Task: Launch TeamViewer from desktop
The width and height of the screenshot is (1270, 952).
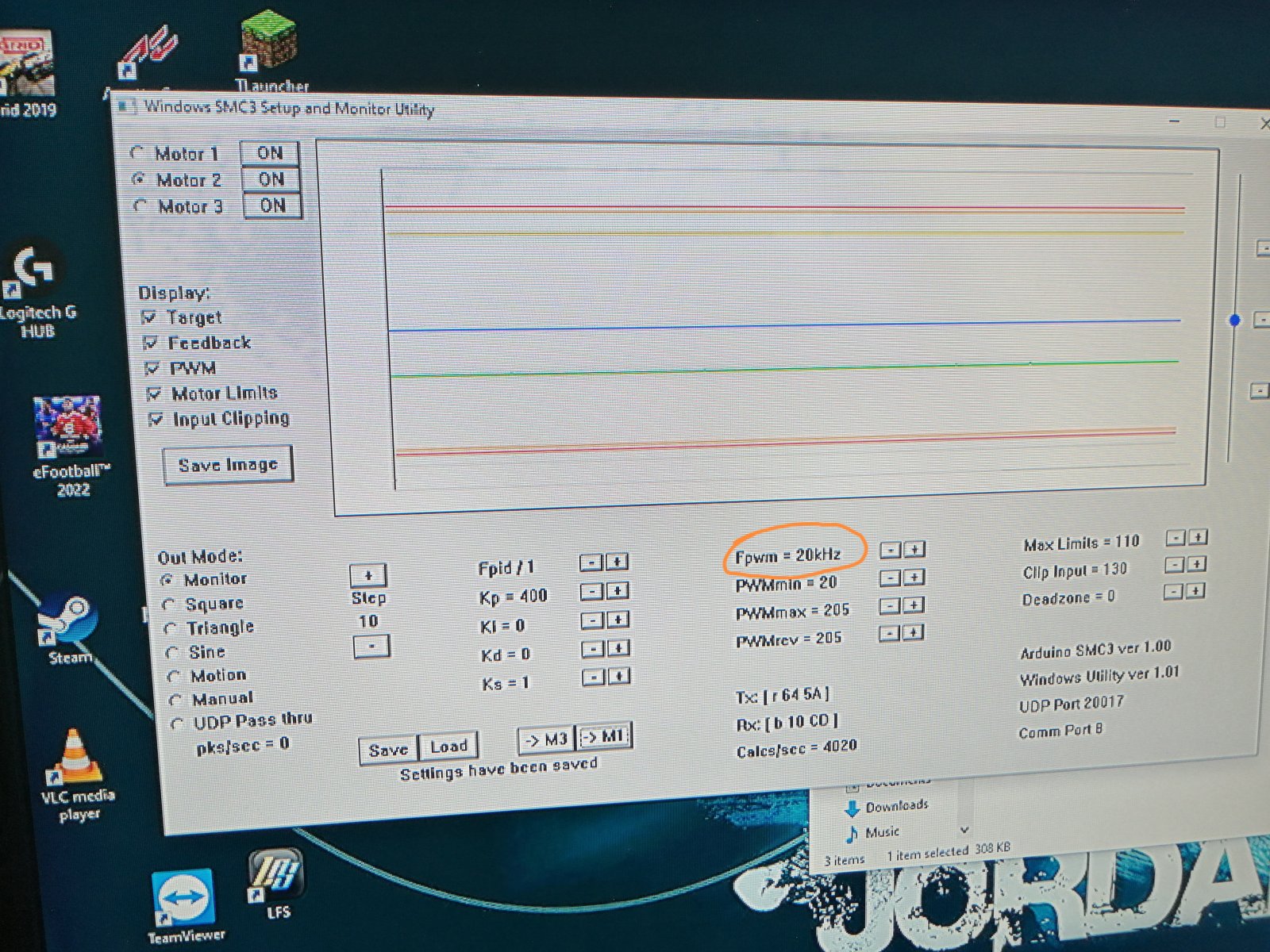Action: pyautogui.click(x=184, y=907)
